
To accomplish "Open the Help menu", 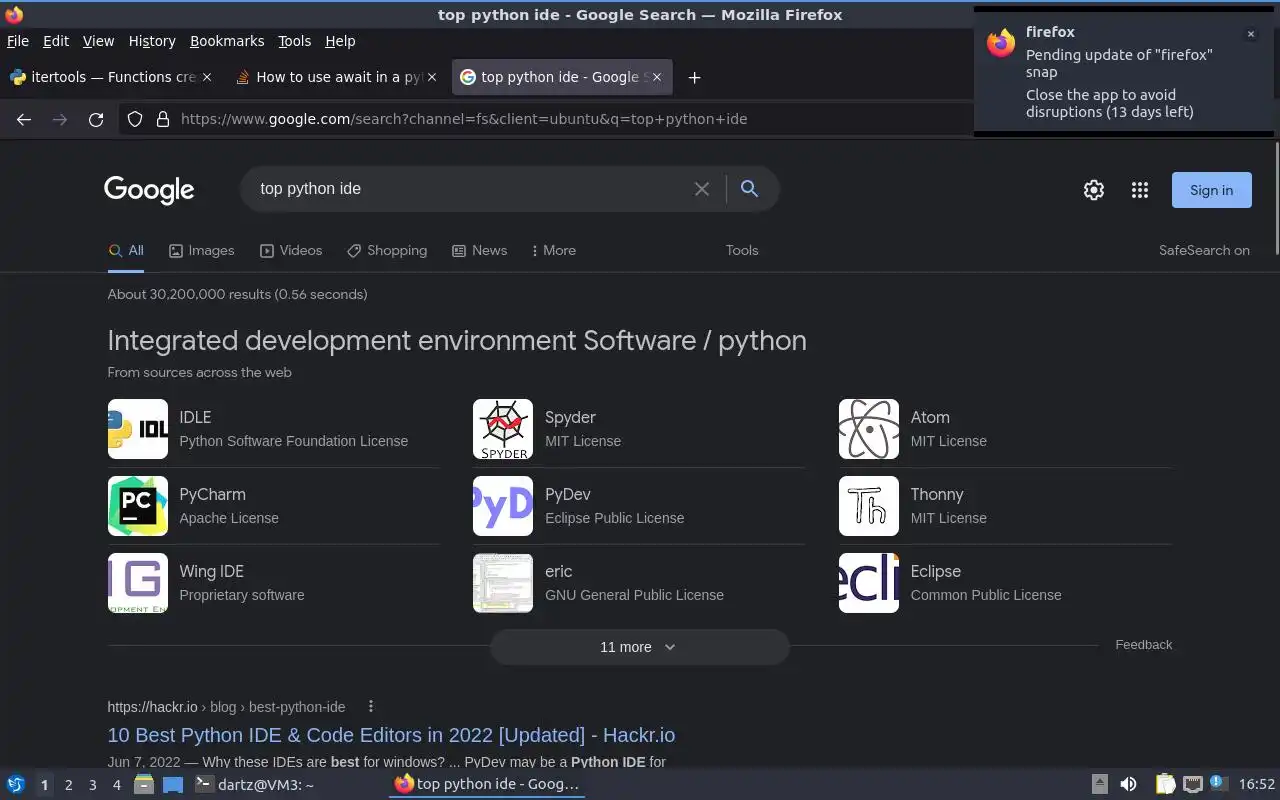I will coord(340,41).
